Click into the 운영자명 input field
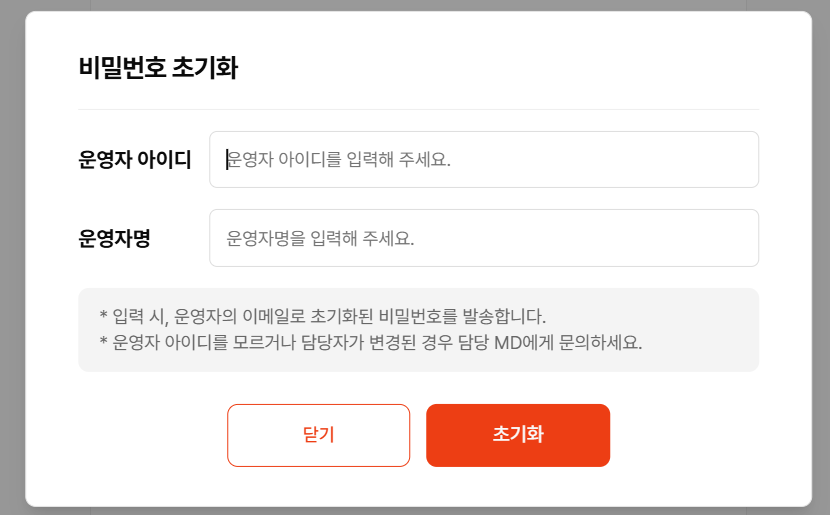 [x=483, y=238]
